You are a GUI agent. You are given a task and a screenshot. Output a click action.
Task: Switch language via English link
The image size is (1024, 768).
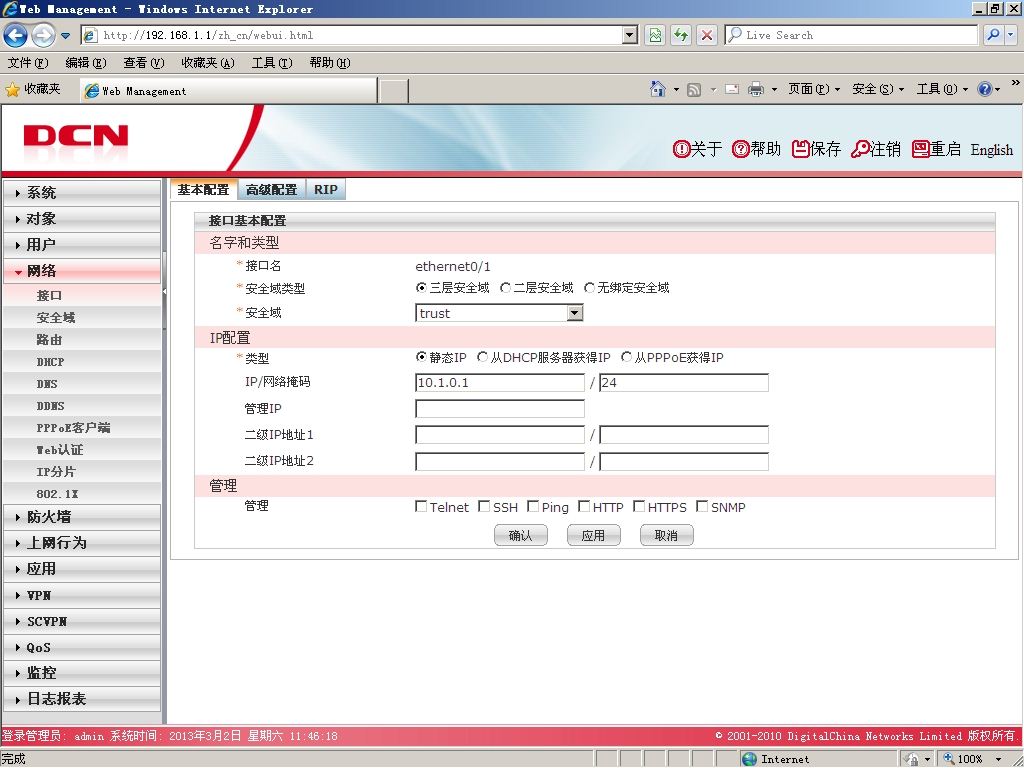click(991, 150)
